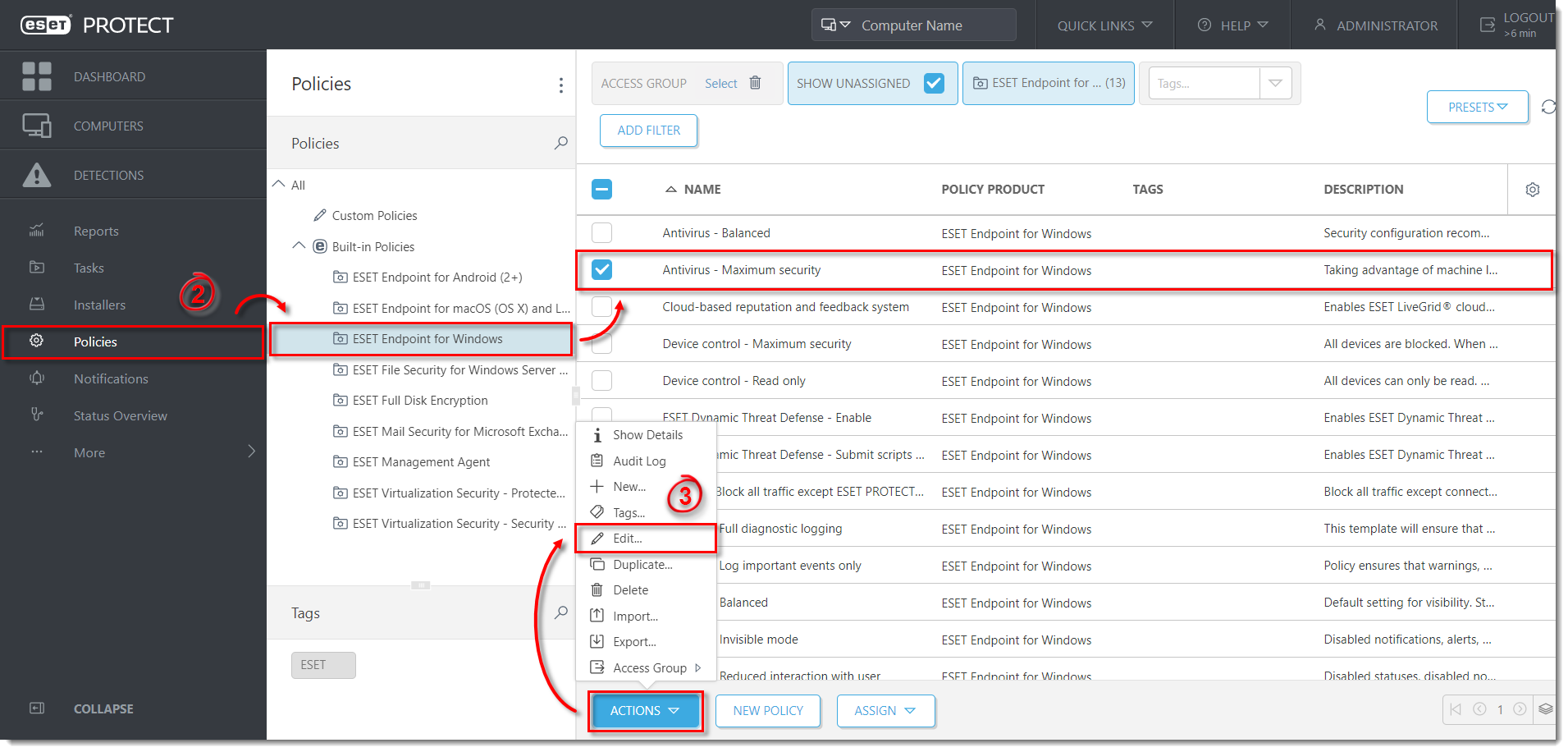This screenshot has height=752, width=1568.
Task: Expand the More sidebar menu
Action: pos(133,452)
